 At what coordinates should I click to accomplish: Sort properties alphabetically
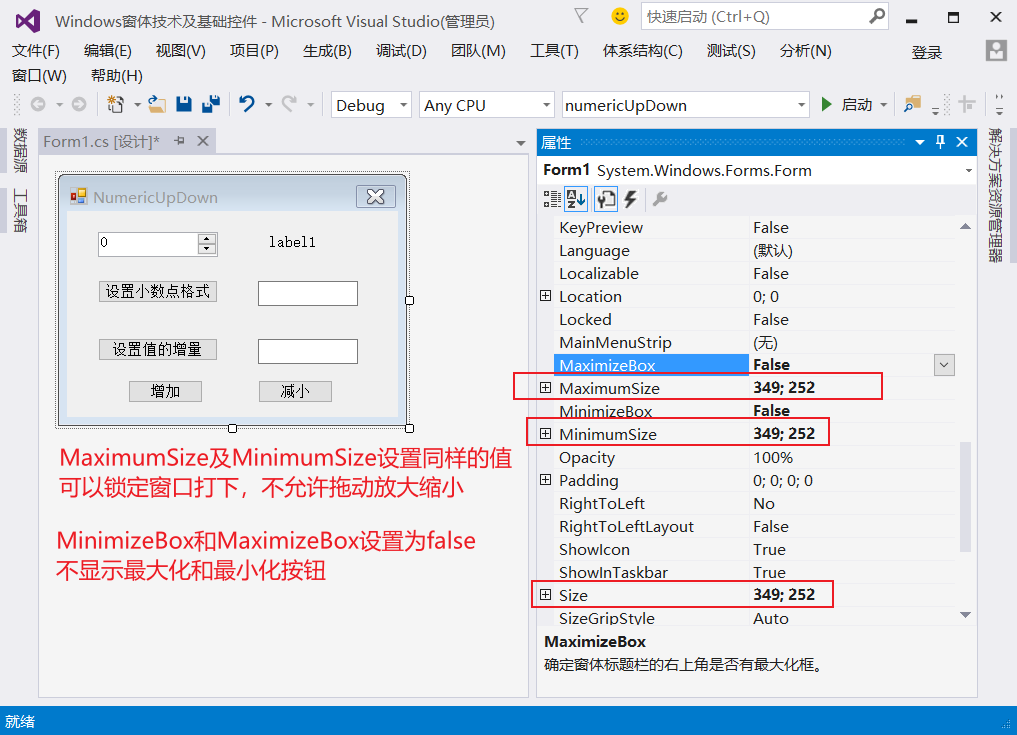click(x=576, y=199)
